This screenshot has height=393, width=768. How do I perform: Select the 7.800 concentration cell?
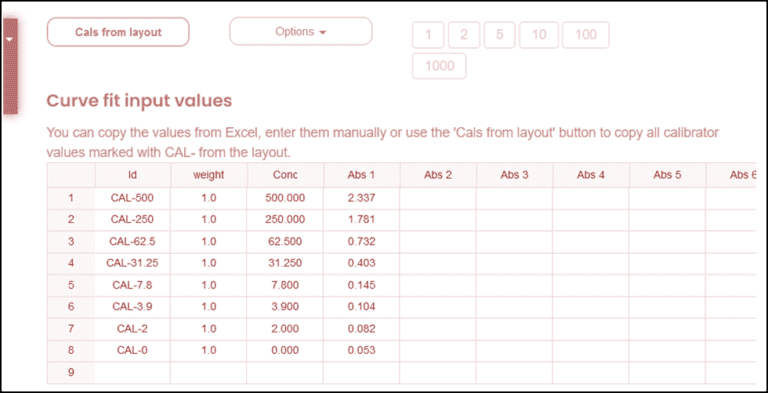click(285, 285)
